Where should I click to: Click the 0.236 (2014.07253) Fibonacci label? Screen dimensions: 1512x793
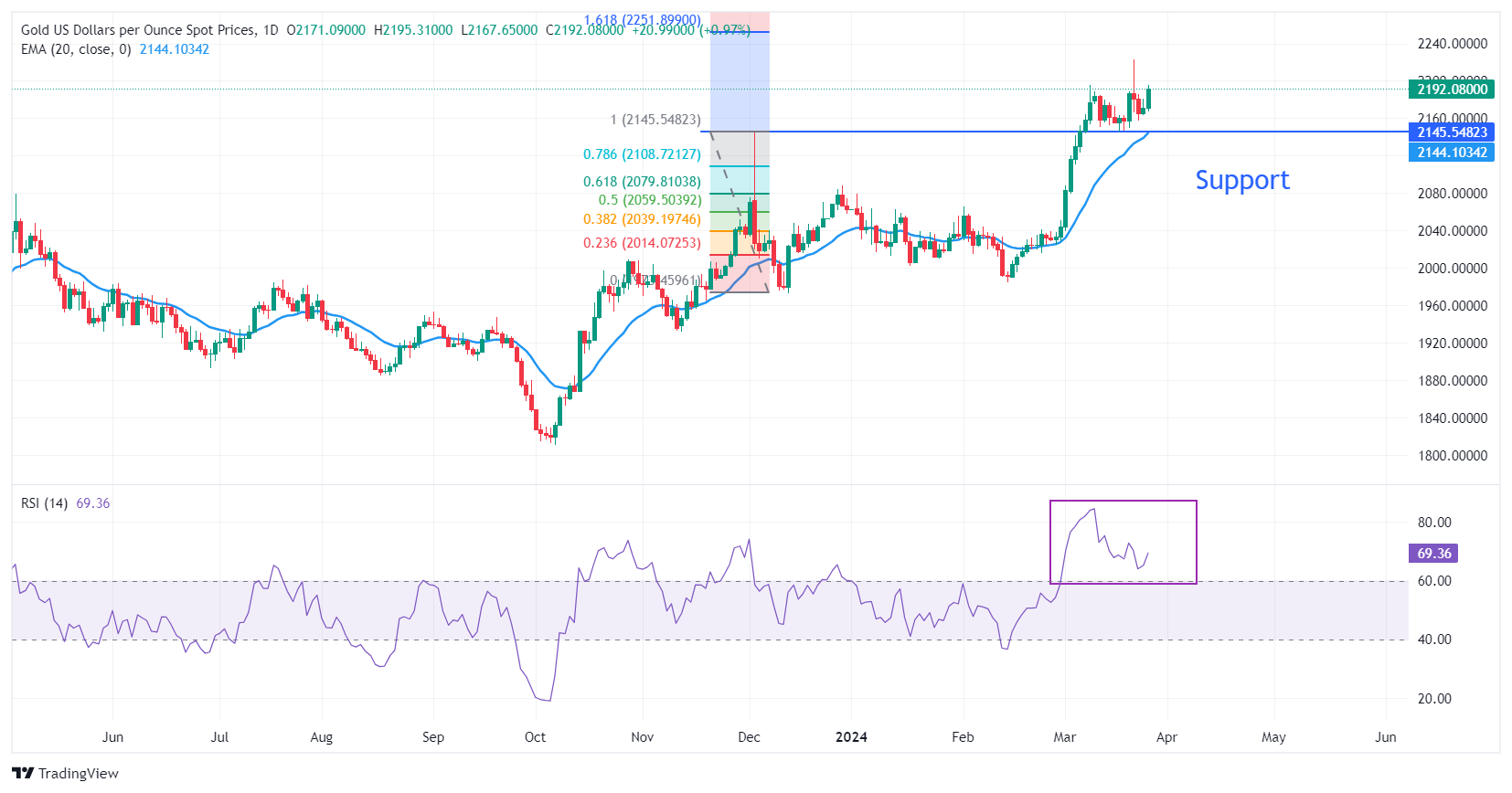point(642,243)
